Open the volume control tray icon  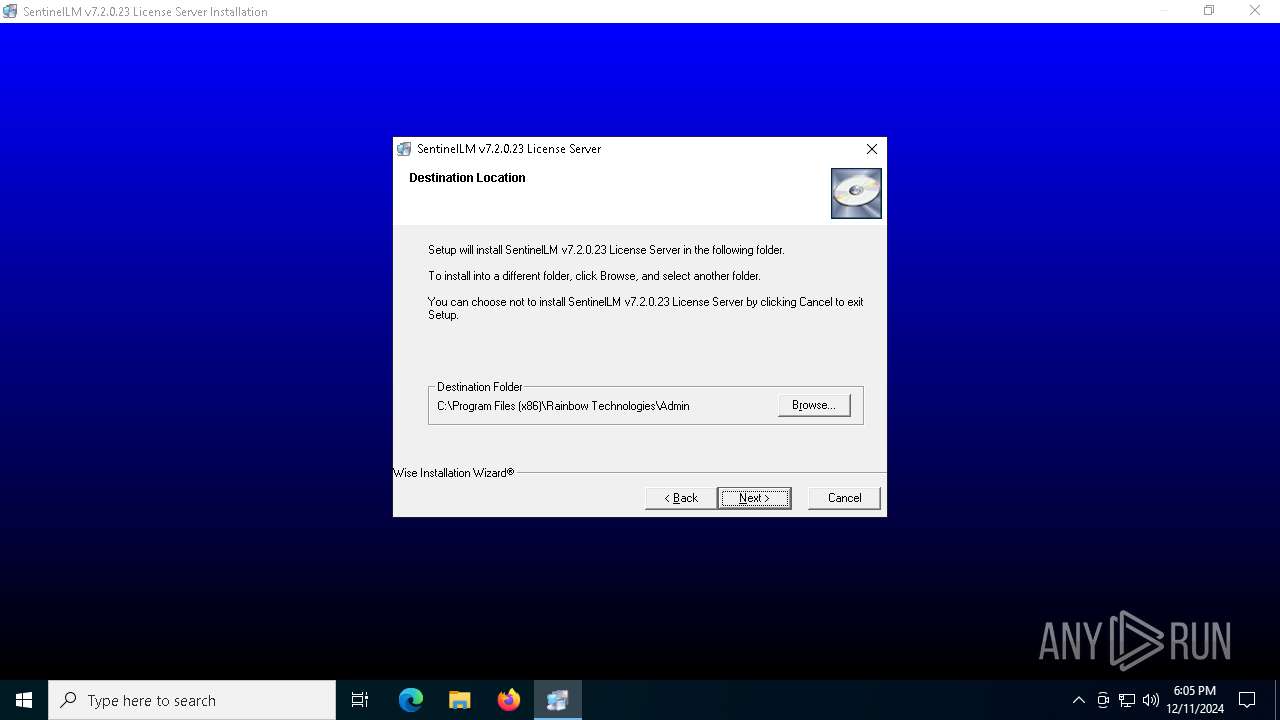[x=1151, y=700]
